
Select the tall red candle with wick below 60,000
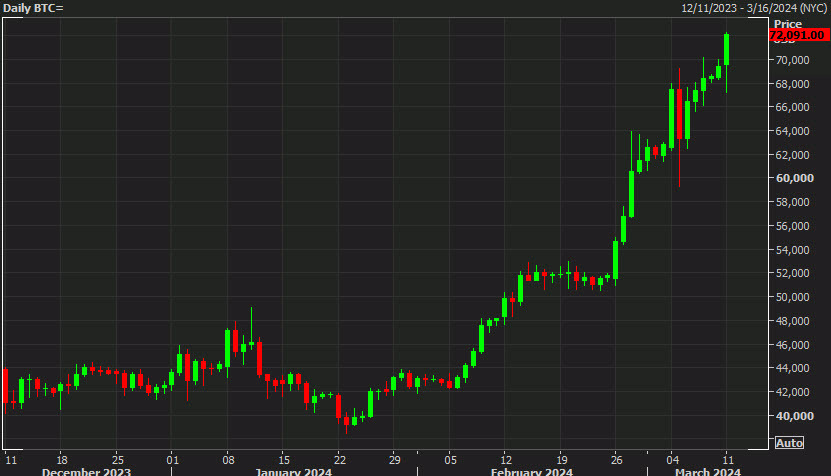coord(679,114)
